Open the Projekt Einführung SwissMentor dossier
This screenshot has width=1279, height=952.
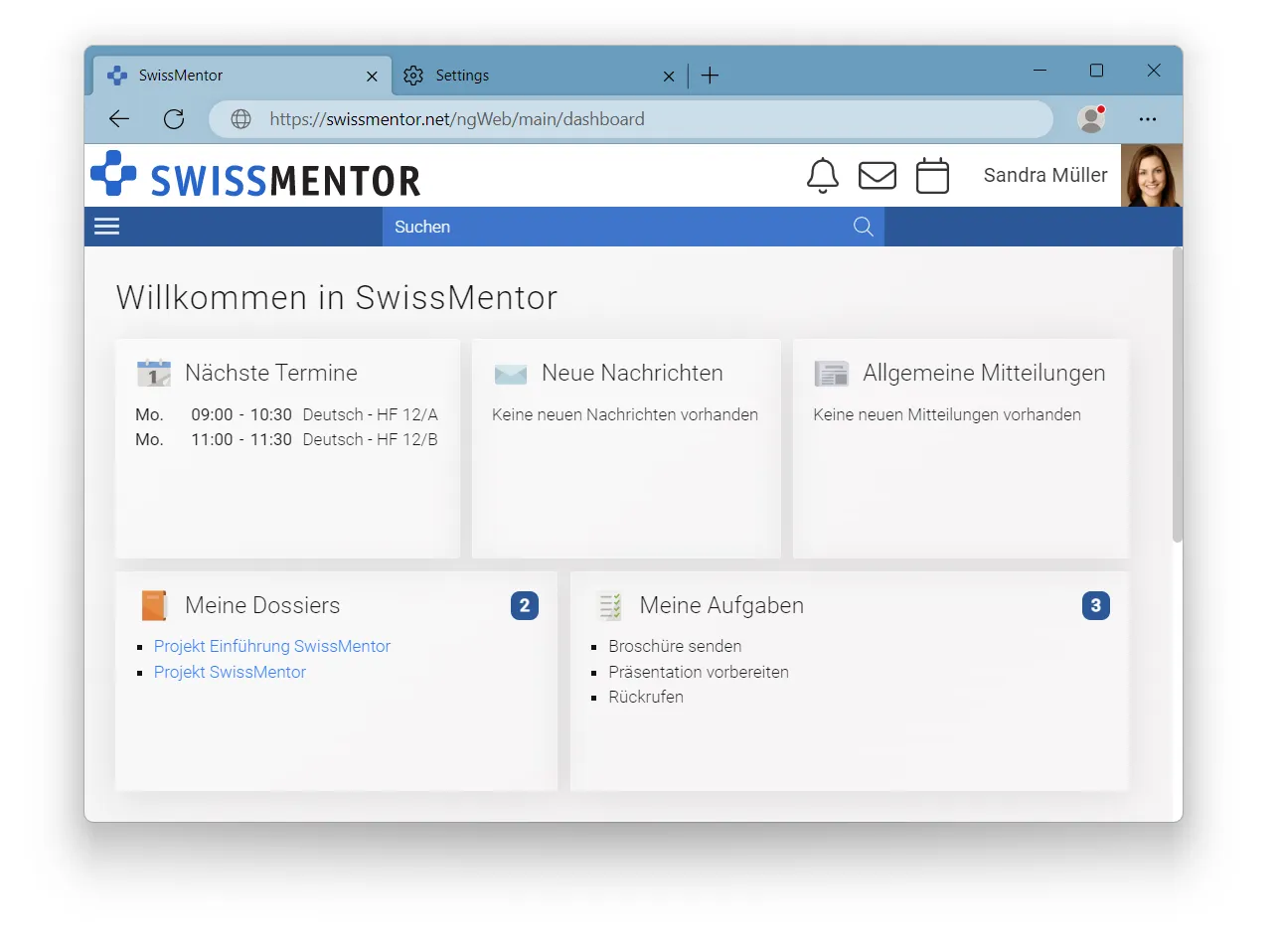[x=271, y=646]
